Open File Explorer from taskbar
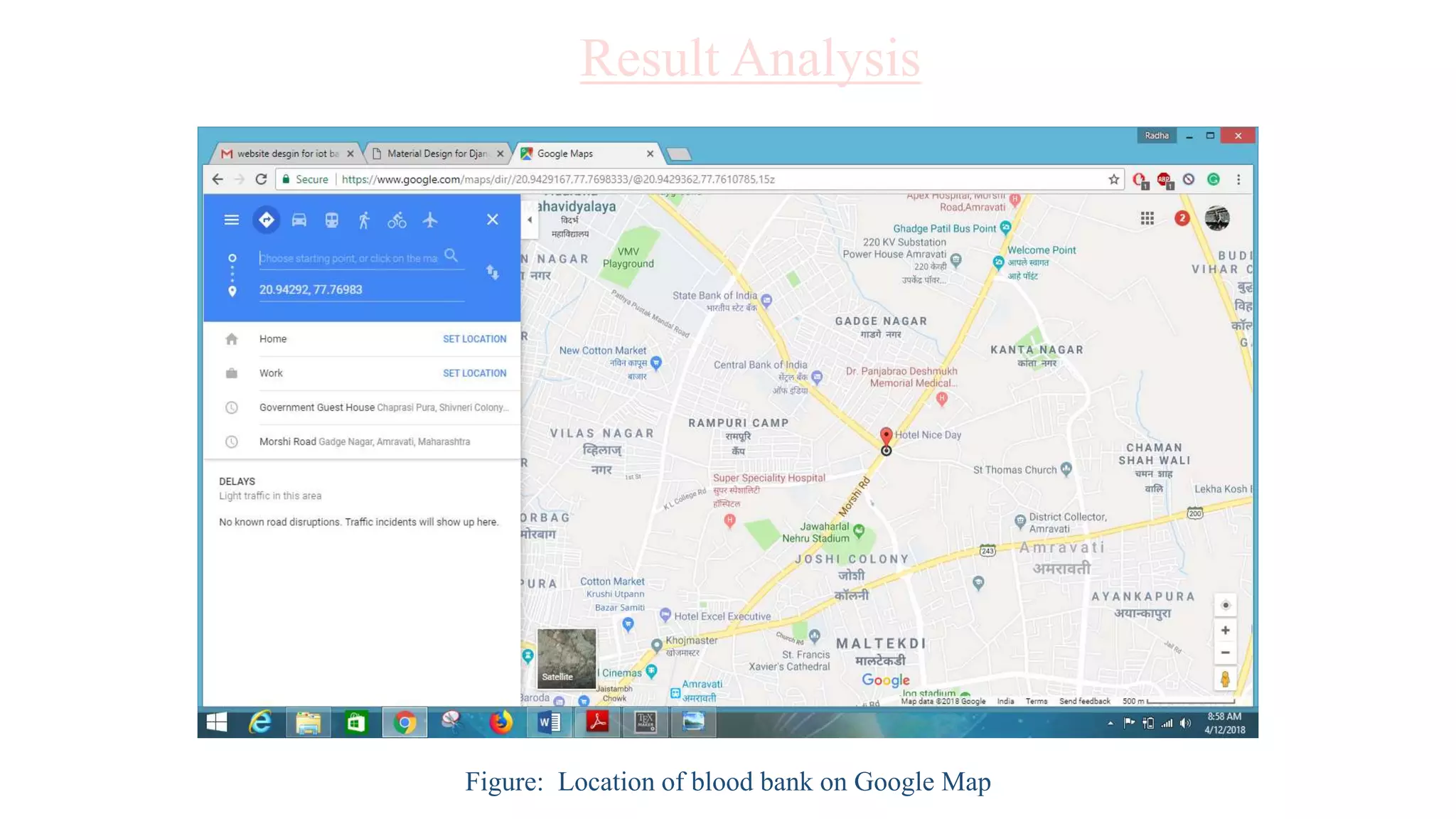 [x=308, y=723]
